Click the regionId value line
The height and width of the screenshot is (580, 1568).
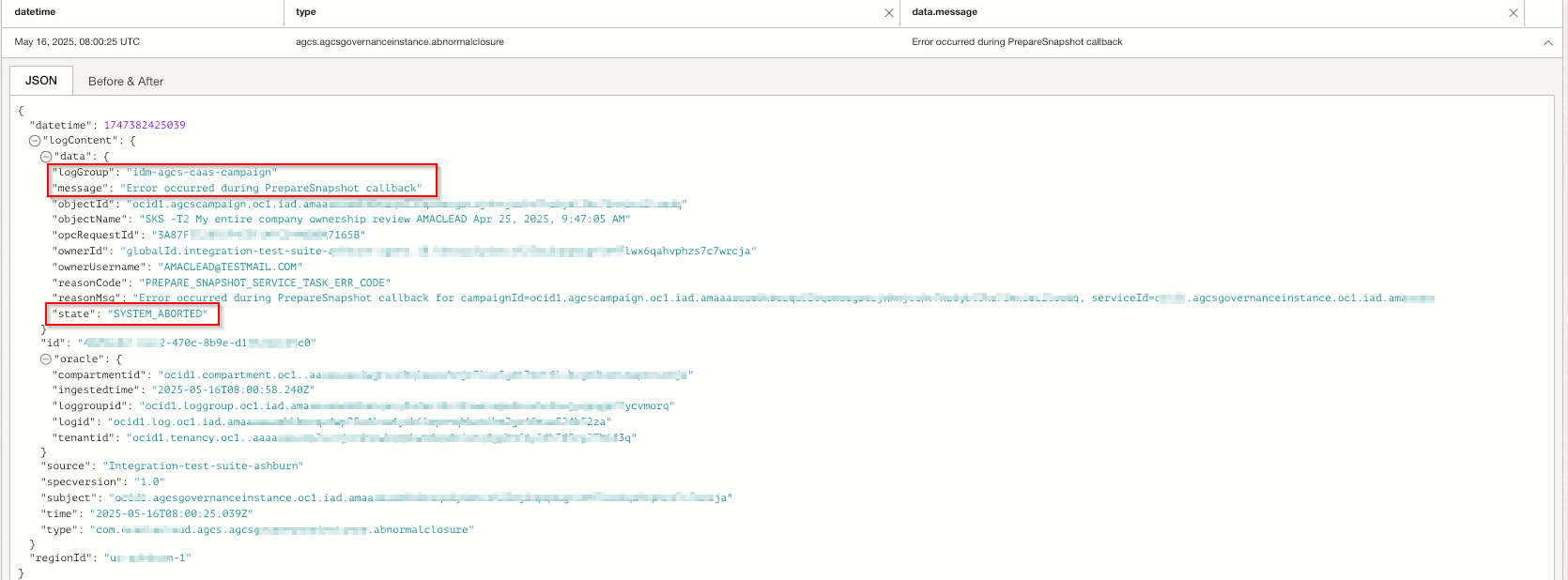click(x=147, y=558)
